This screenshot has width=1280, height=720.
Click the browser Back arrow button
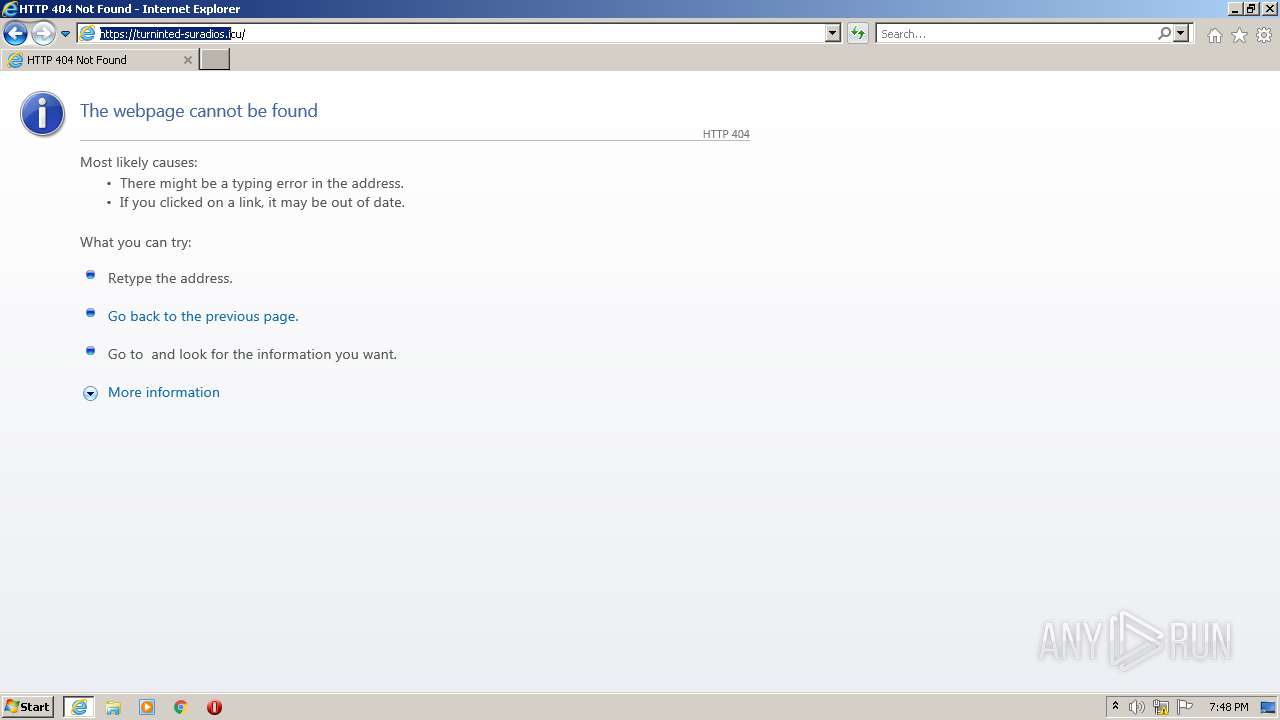click(15, 33)
